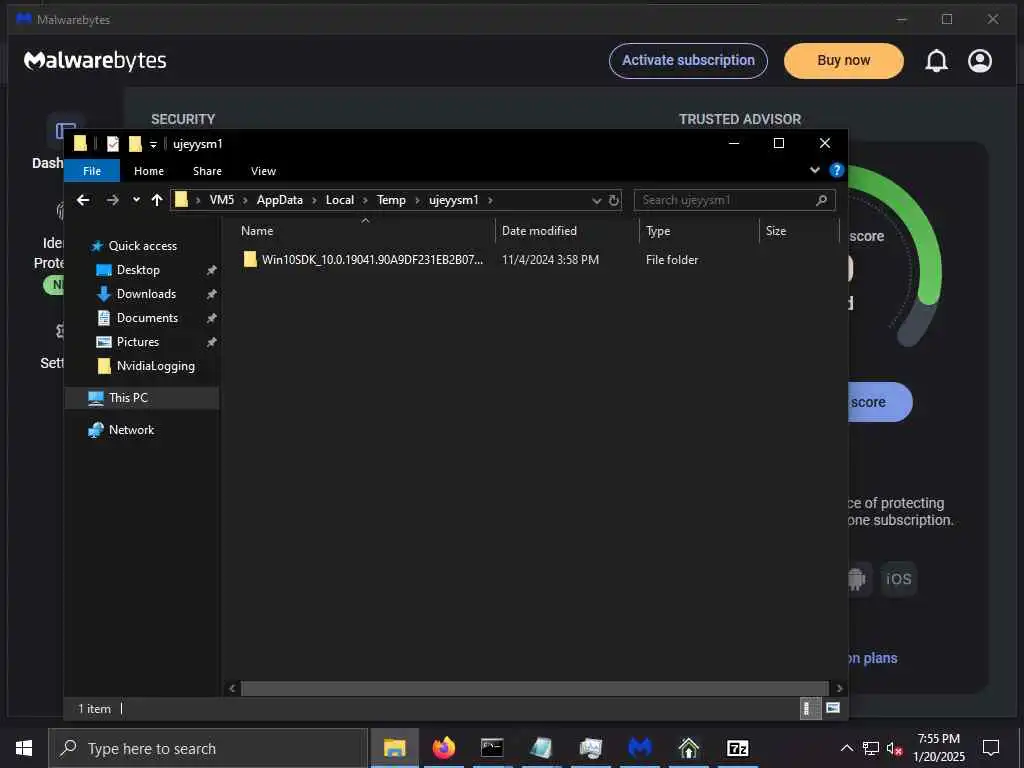Image resolution: width=1024 pixels, height=768 pixels.
Task: Open the Action Center notifications icon
Action: (991, 748)
